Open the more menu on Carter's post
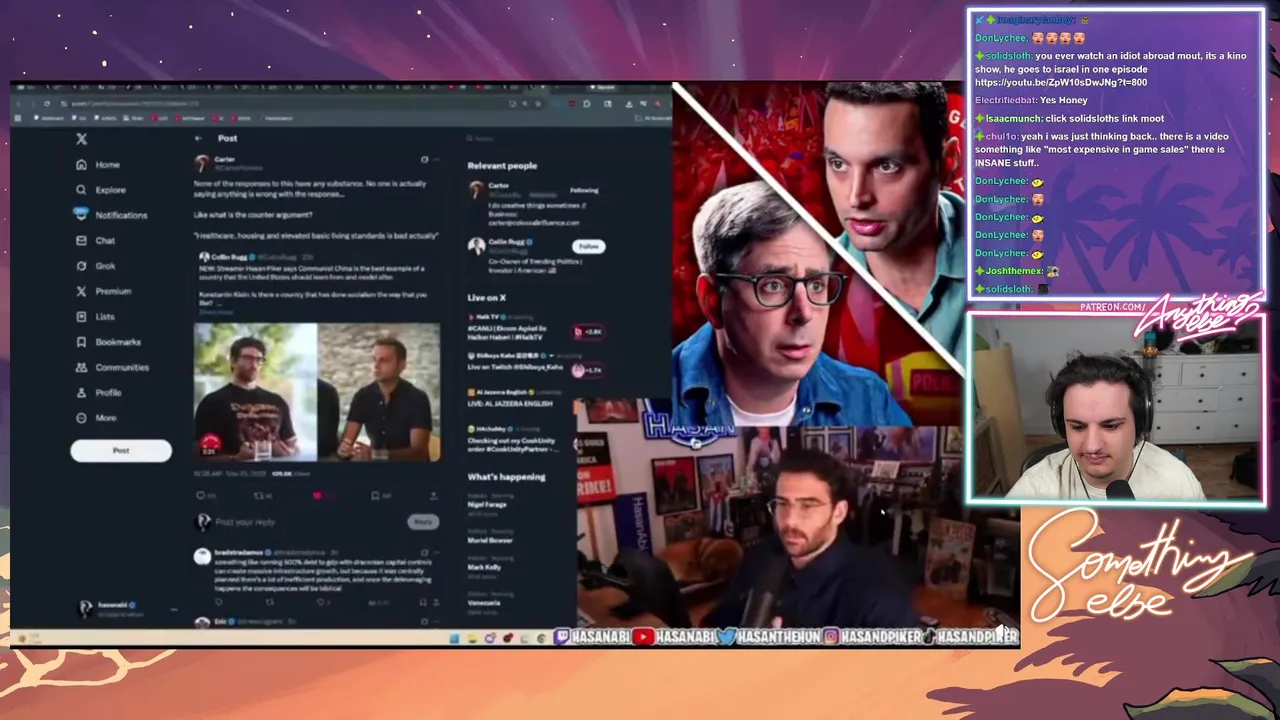 (437, 160)
